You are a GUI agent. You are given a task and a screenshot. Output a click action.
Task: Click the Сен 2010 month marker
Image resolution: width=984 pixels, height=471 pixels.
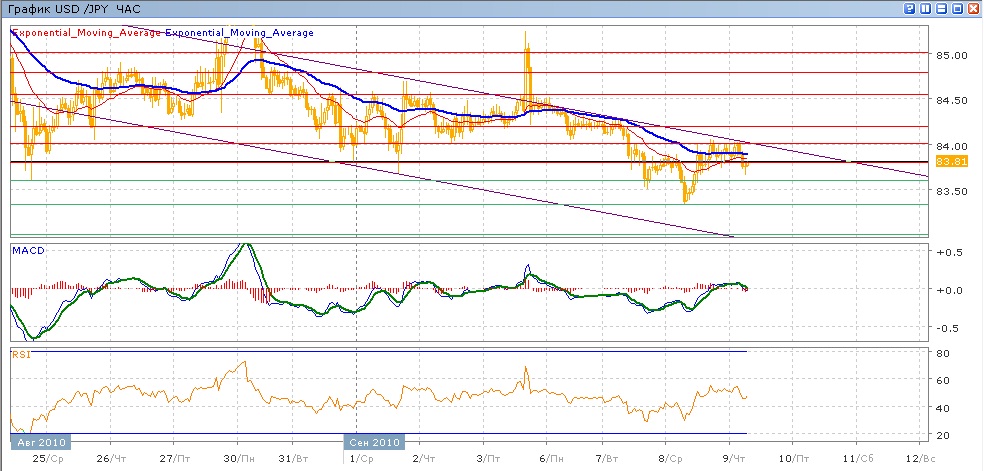[x=374, y=441]
